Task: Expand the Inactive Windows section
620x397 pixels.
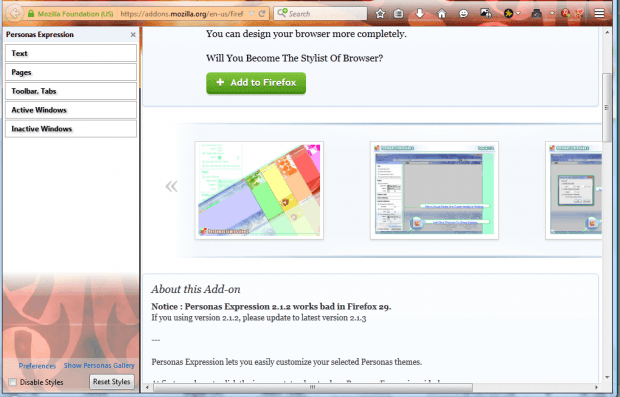Action: point(71,129)
